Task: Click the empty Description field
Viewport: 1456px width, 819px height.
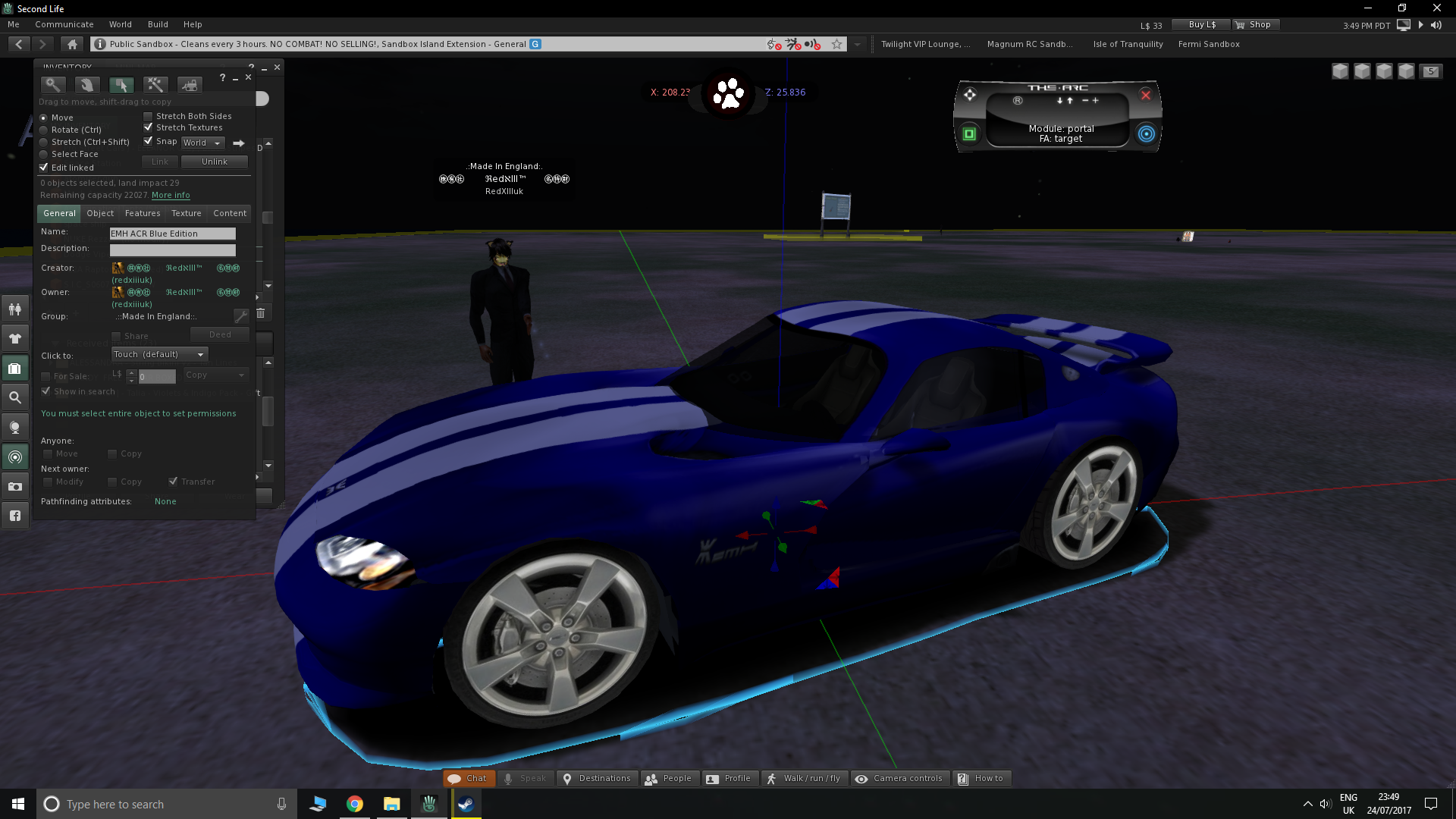Action: coord(173,249)
